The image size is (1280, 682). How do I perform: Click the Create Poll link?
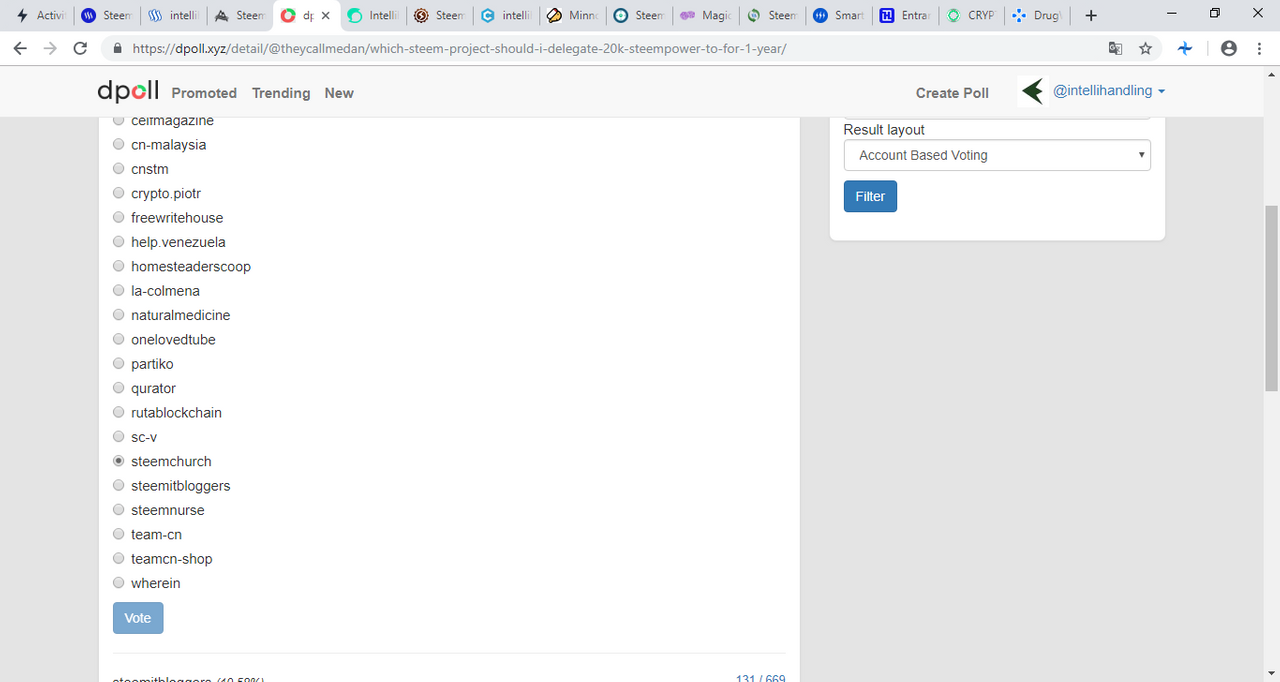(952, 93)
